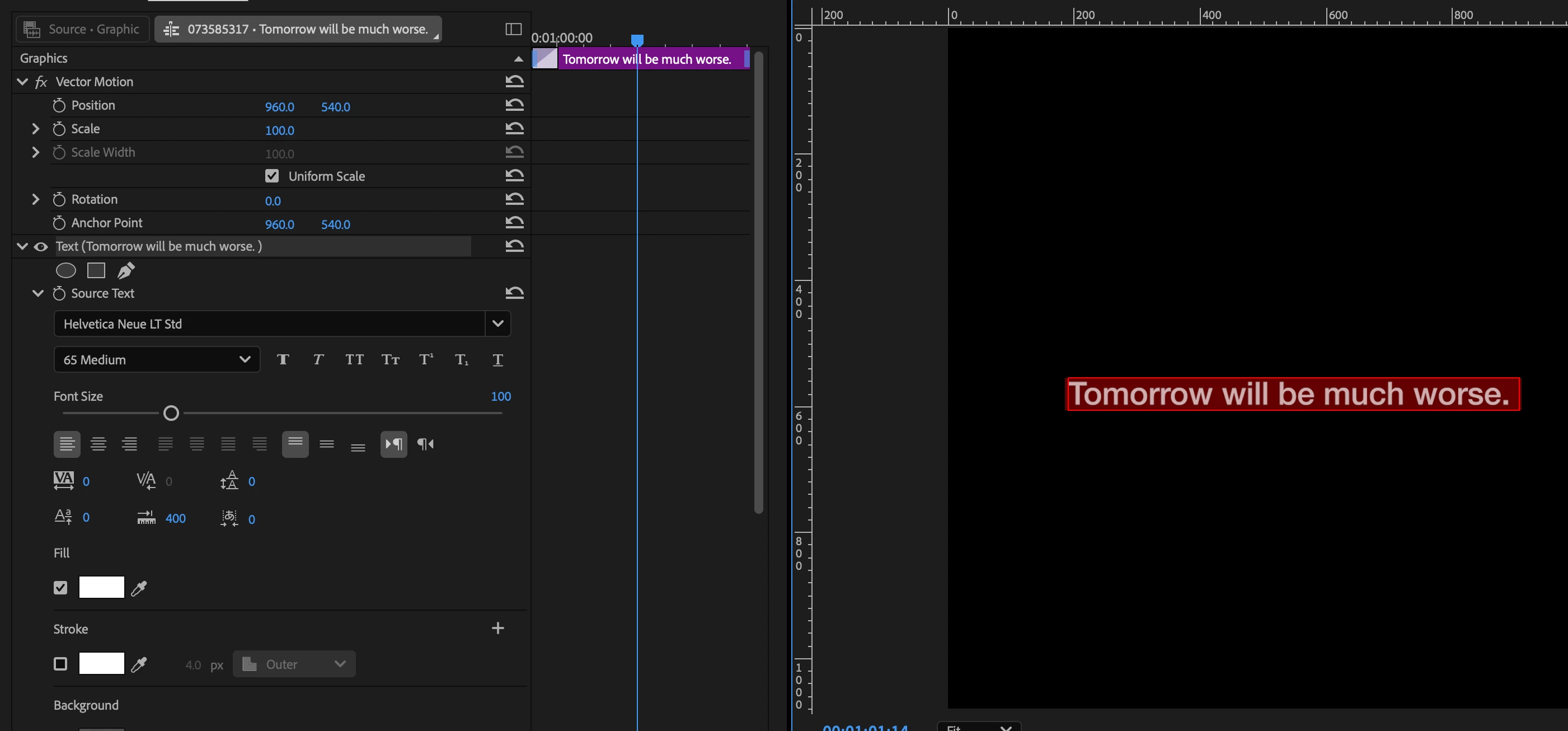1568x731 pixels.
Task: Open the 65 Medium font style dropdown
Action: click(157, 360)
